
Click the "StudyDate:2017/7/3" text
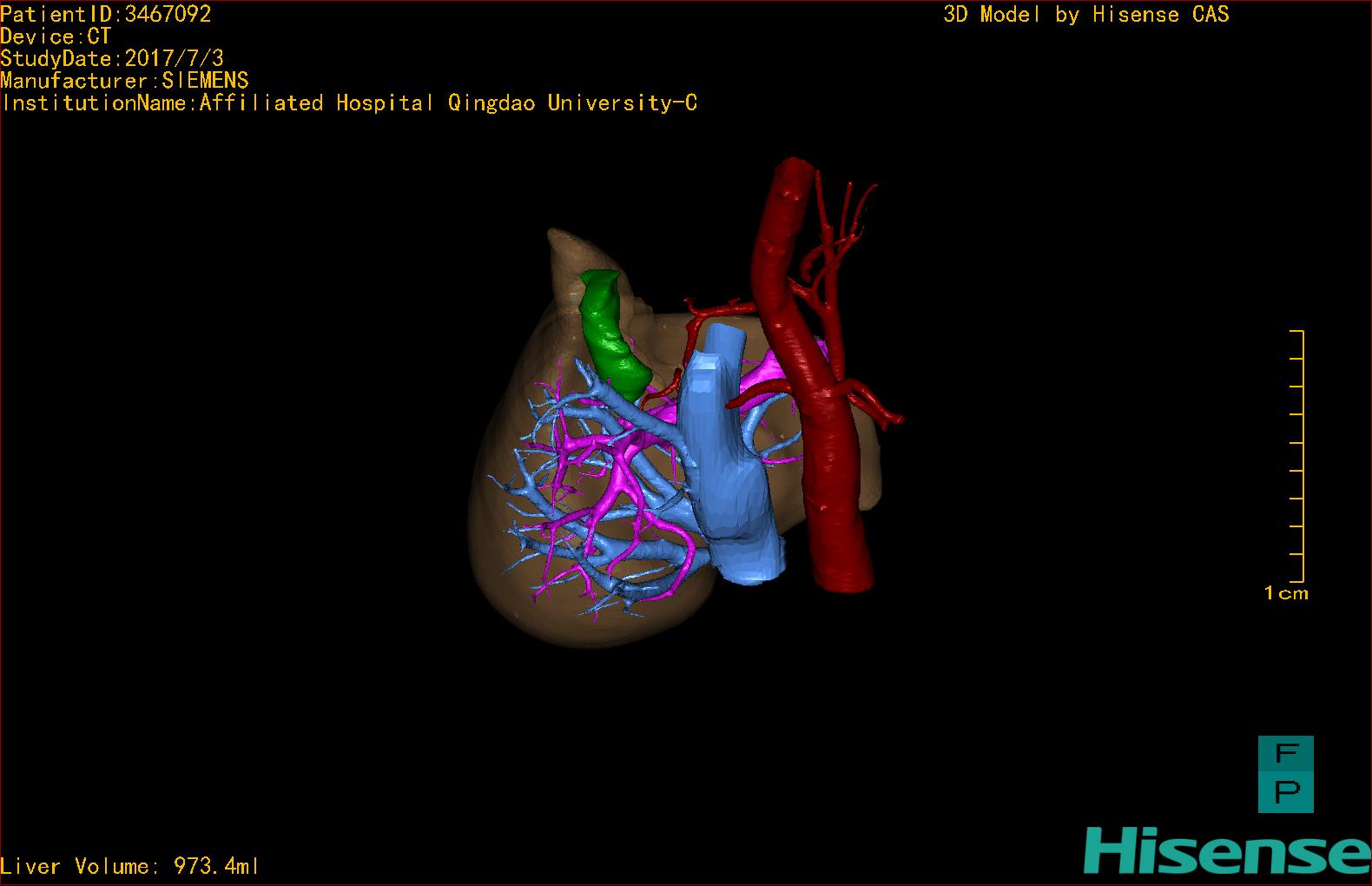[112, 58]
